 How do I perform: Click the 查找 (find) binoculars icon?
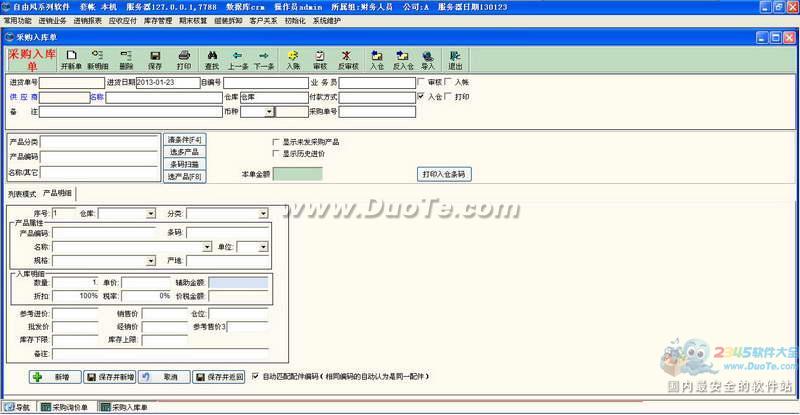[212, 60]
